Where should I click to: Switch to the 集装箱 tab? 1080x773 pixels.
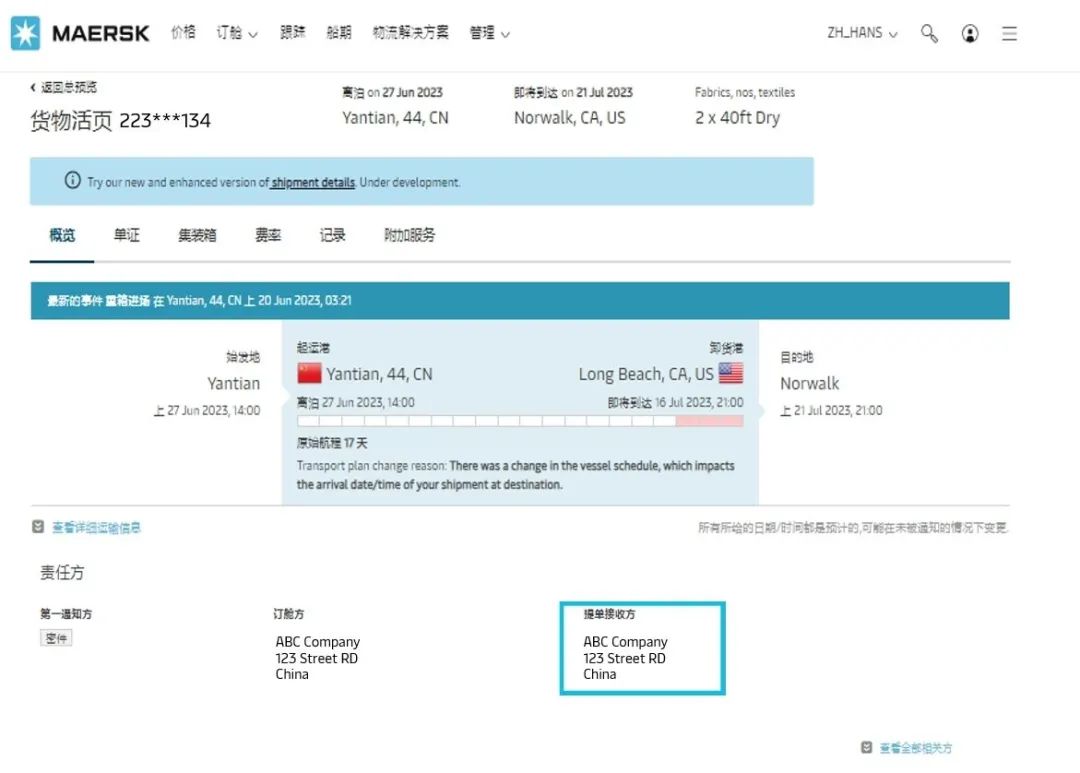click(197, 235)
